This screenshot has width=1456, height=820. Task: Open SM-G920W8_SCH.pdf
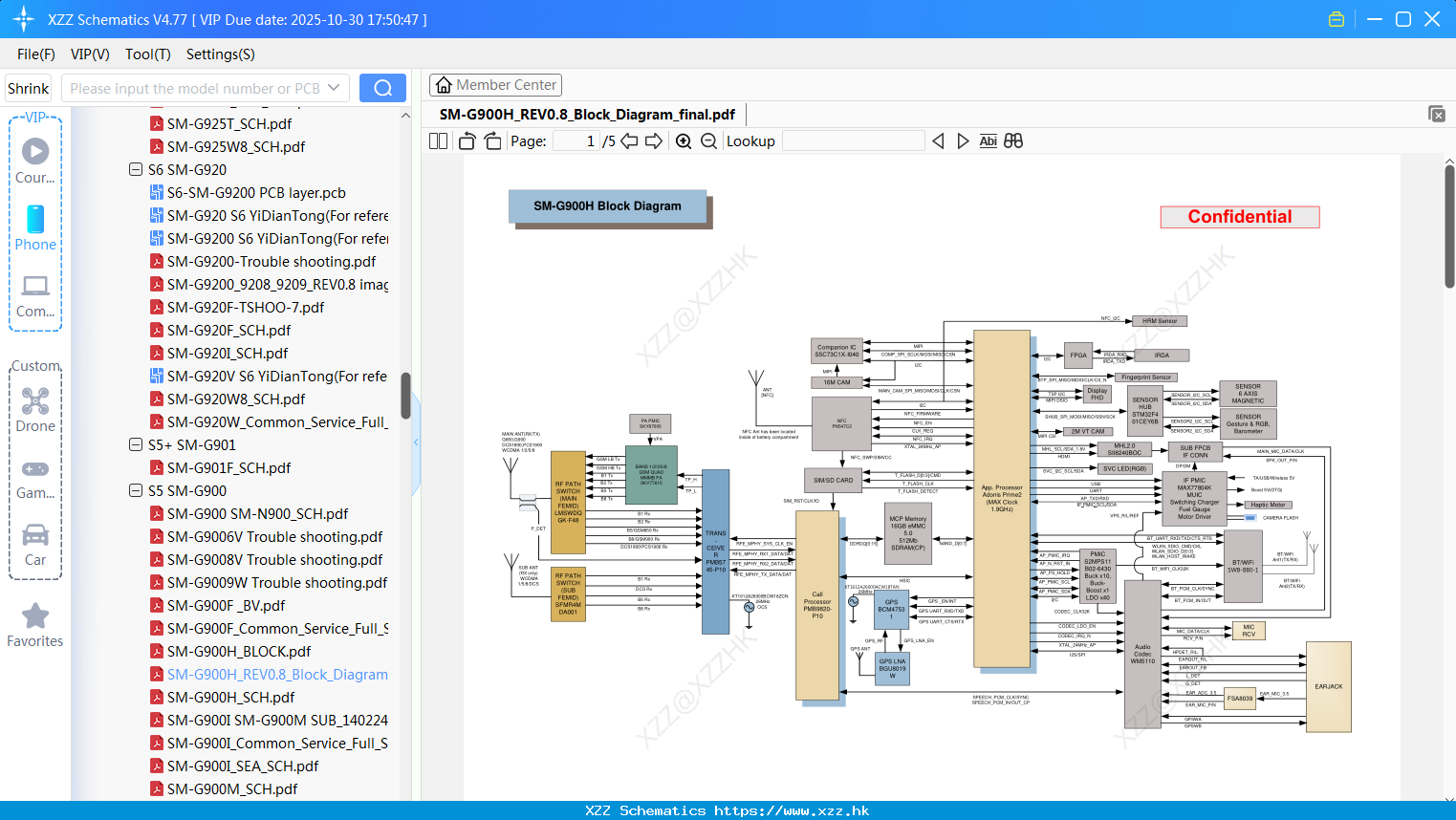pos(227,399)
